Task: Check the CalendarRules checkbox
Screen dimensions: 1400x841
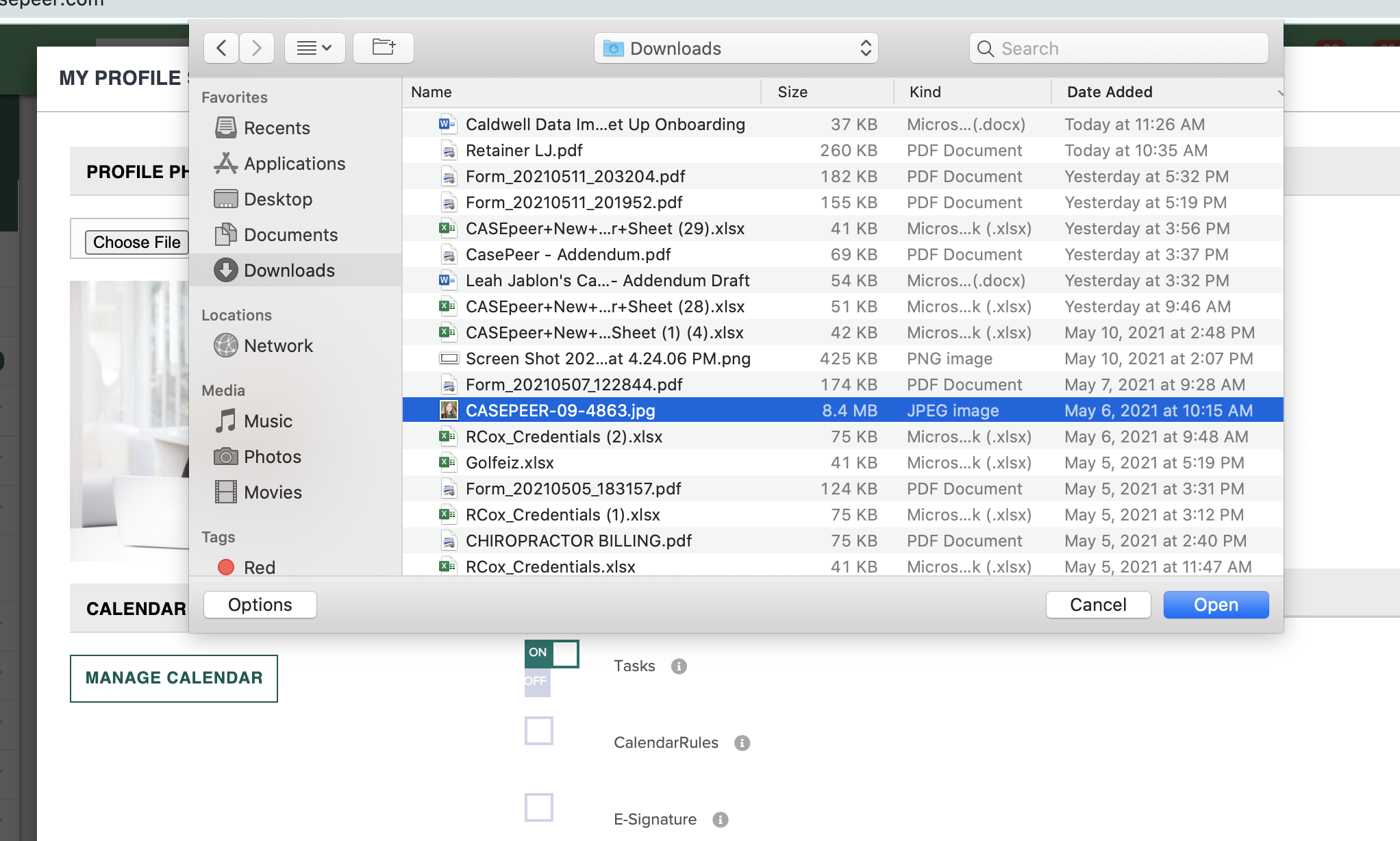Action: [x=539, y=731]
